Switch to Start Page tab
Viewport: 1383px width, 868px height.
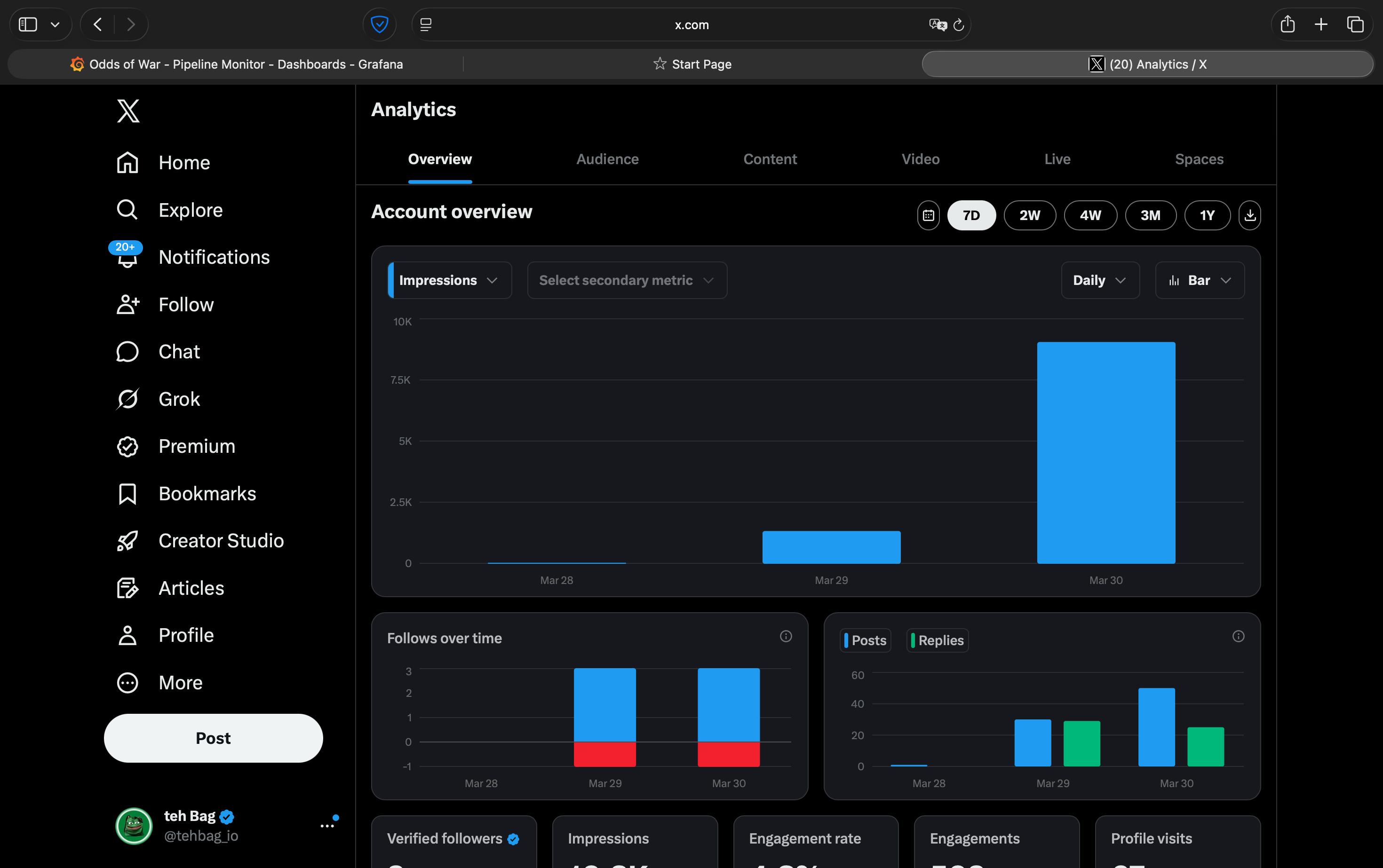point(692,64)
